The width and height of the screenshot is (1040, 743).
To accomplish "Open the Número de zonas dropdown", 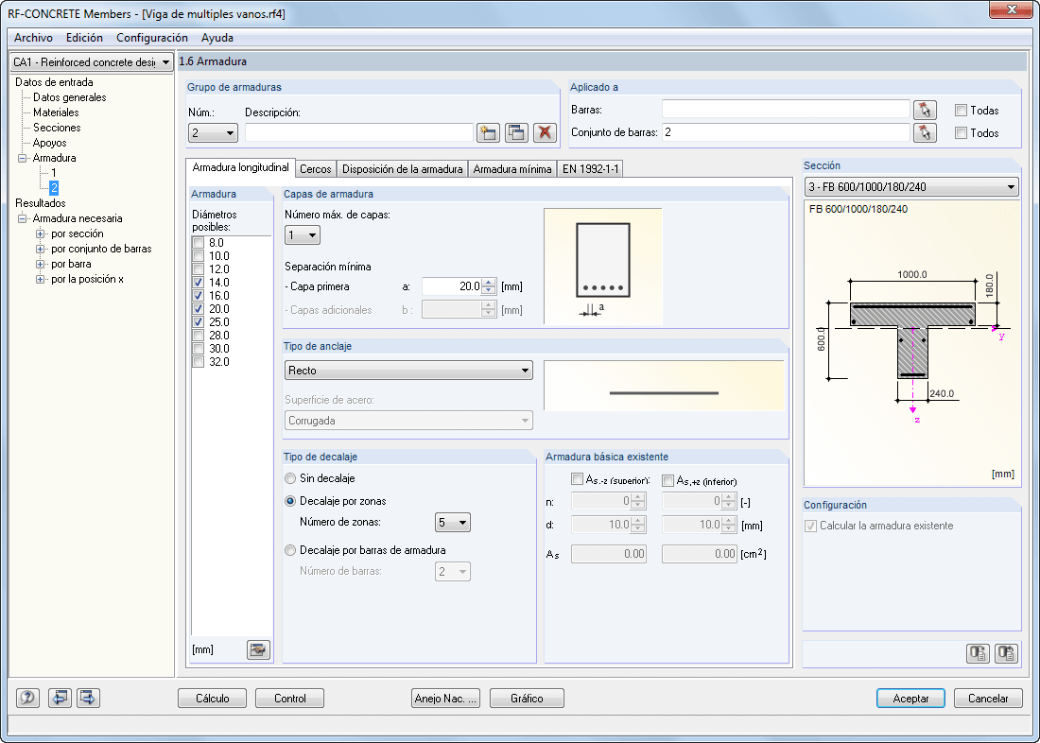I will (453, 523).
